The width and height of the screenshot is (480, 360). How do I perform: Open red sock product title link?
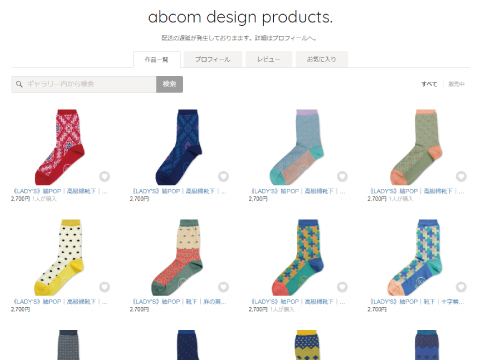(60, 191)
